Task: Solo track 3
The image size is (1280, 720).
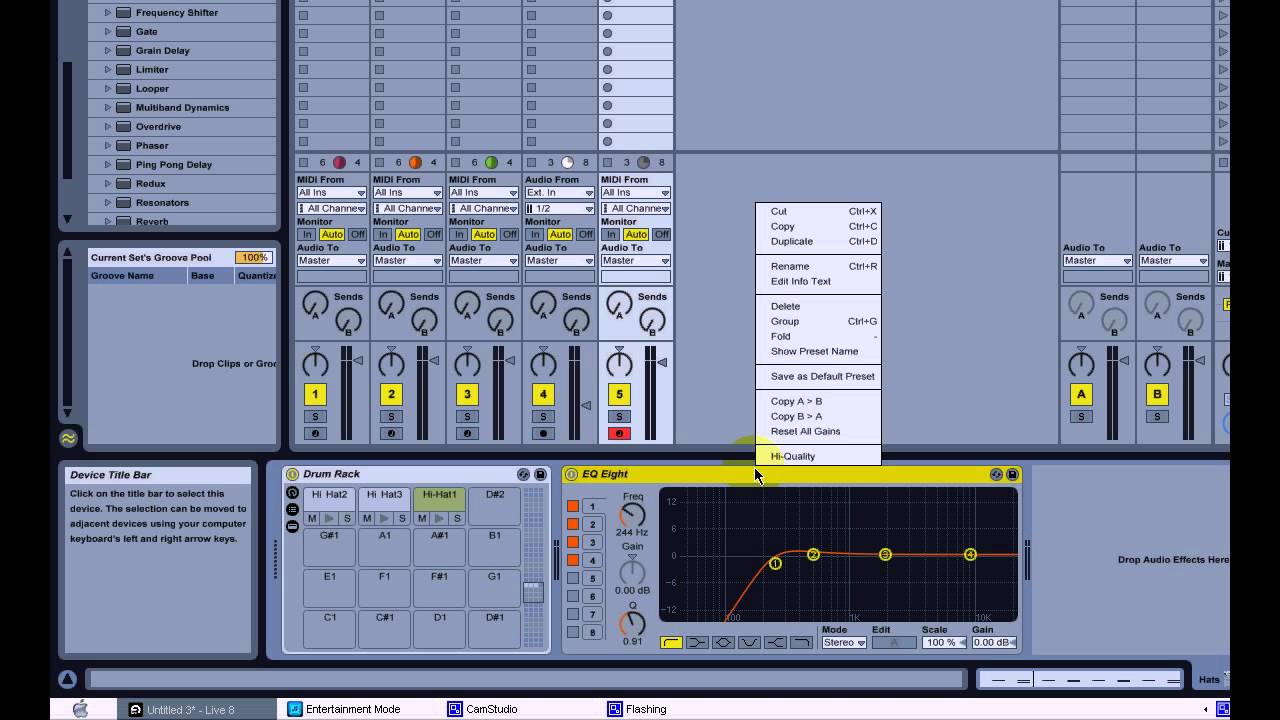Action: (x=467, y=416)
